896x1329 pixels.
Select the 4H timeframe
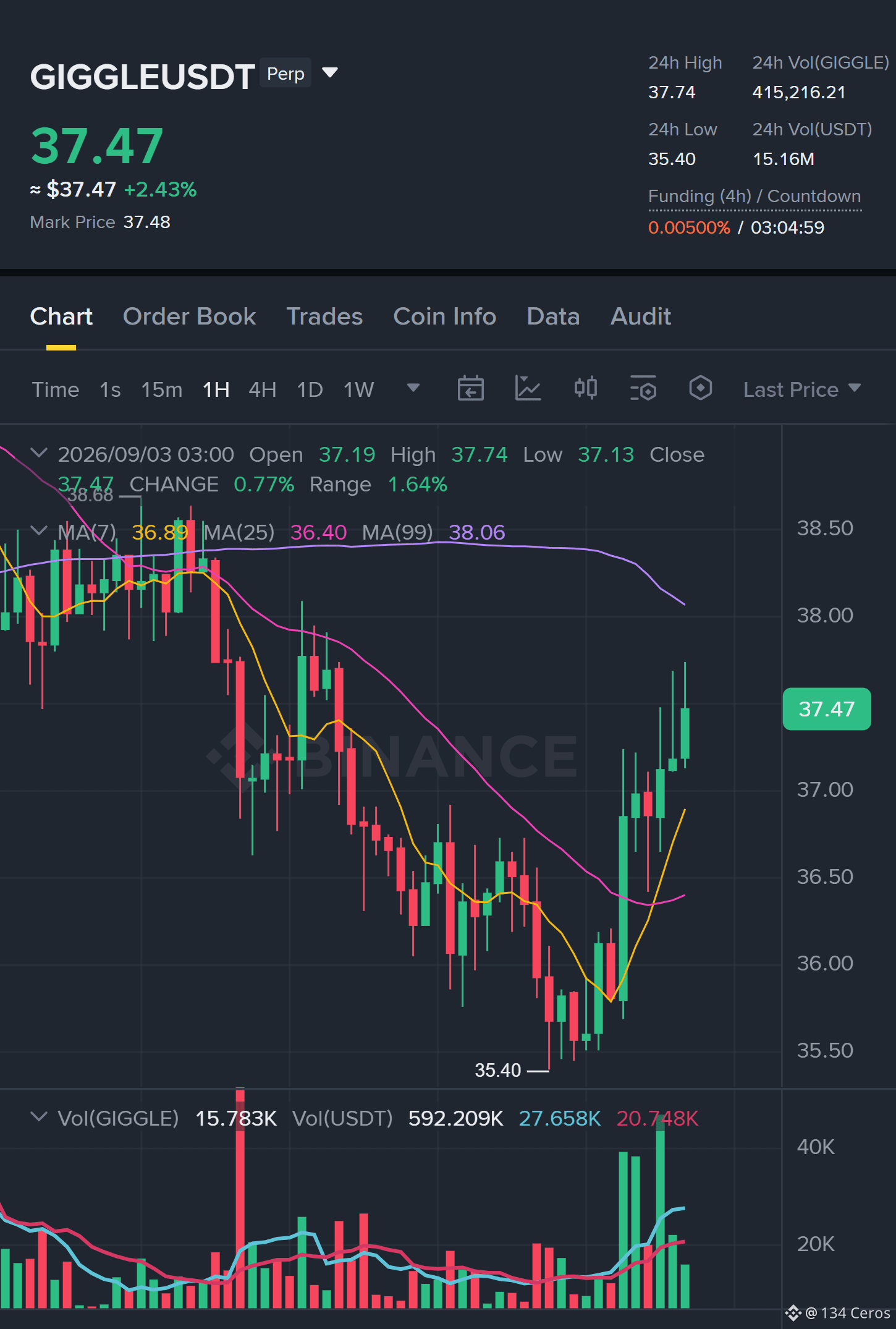(x=262, y=389)
